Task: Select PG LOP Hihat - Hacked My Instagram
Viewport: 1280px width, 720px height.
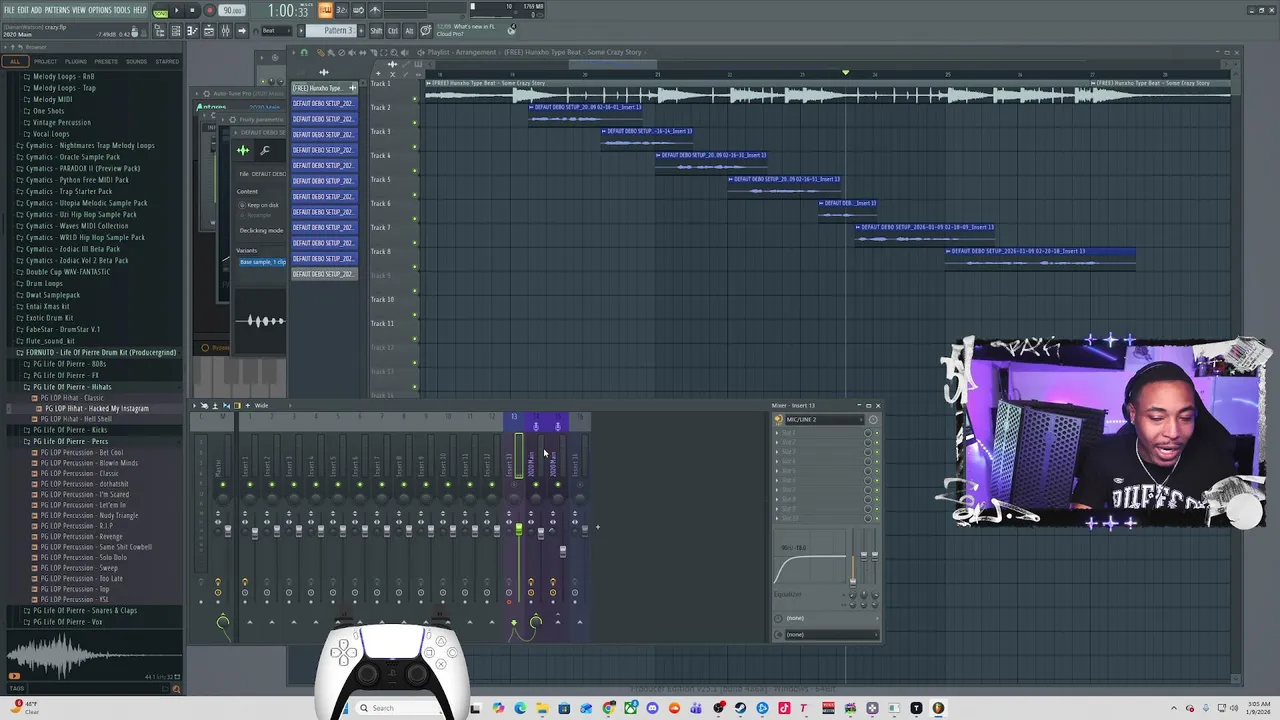Action: click(96, 409)
